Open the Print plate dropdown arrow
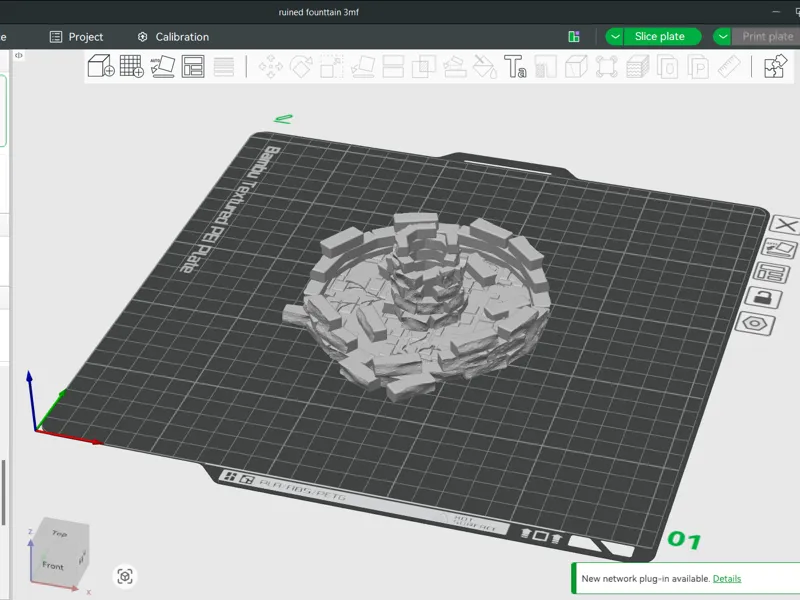The width and height of the screenshot is (800, 600). click(722, 37)
